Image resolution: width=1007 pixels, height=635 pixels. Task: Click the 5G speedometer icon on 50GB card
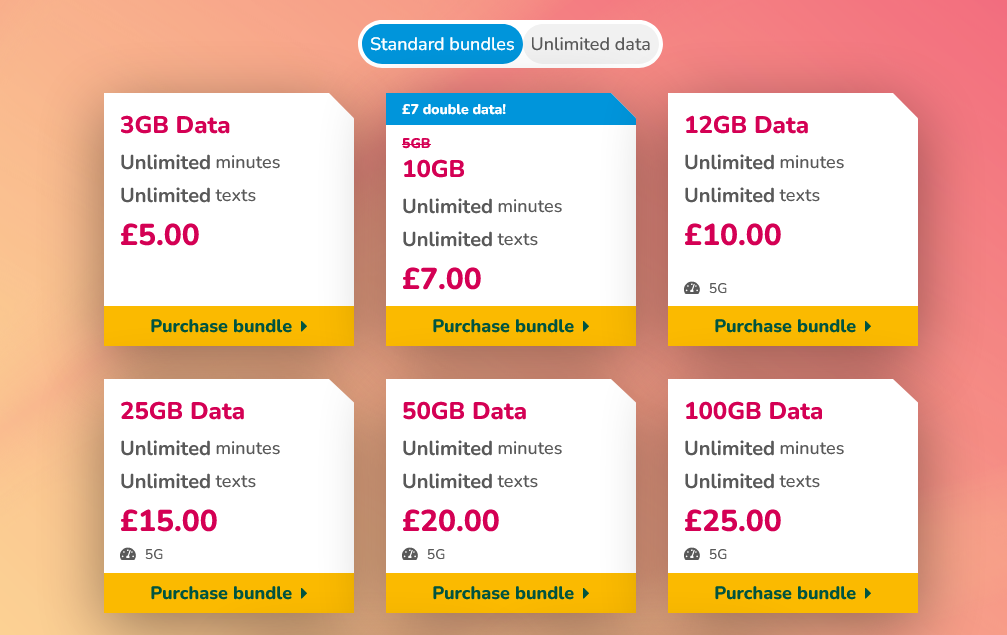(410, 554)
